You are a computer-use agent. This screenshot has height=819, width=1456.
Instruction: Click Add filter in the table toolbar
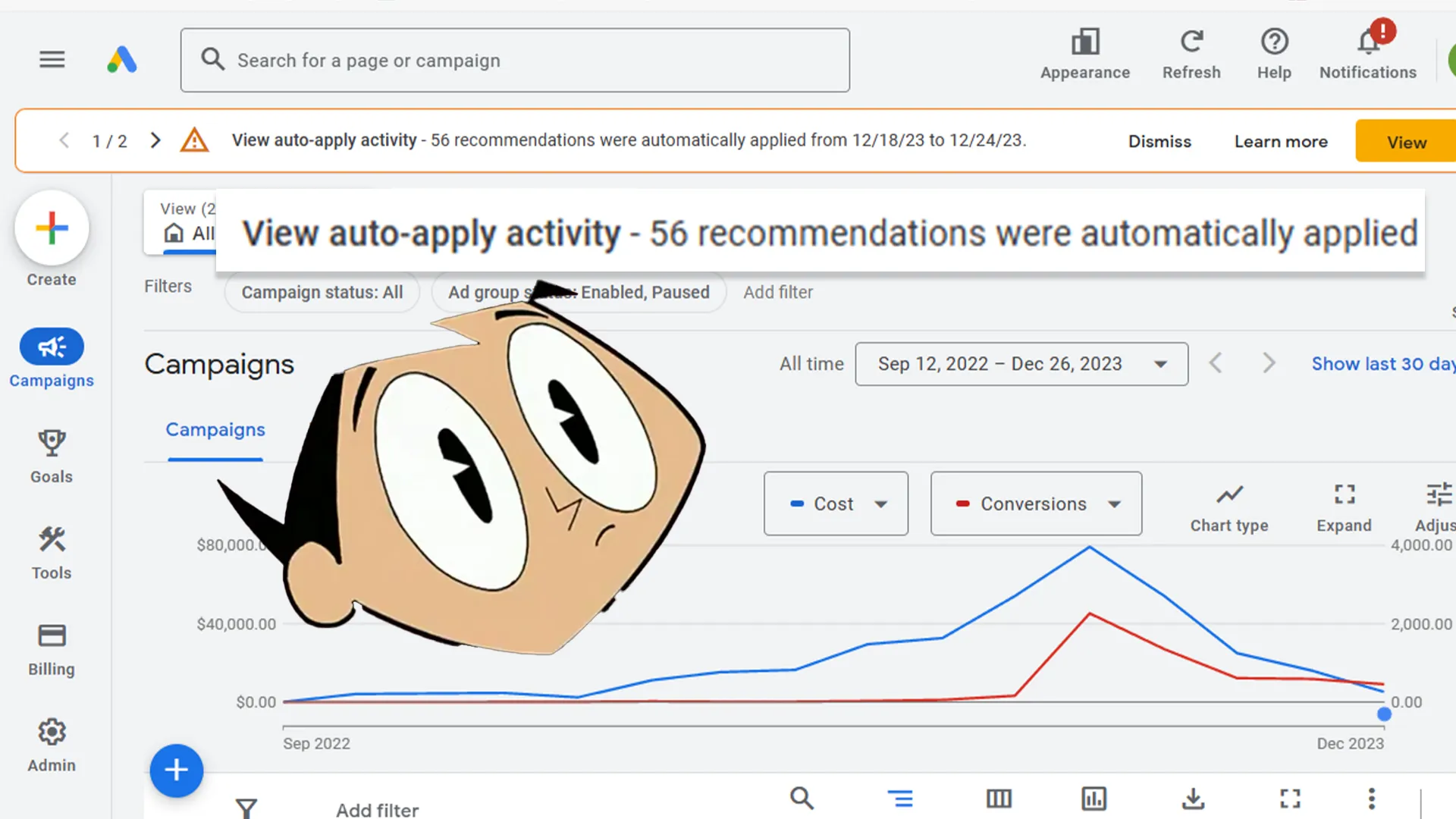pos(377,810)
